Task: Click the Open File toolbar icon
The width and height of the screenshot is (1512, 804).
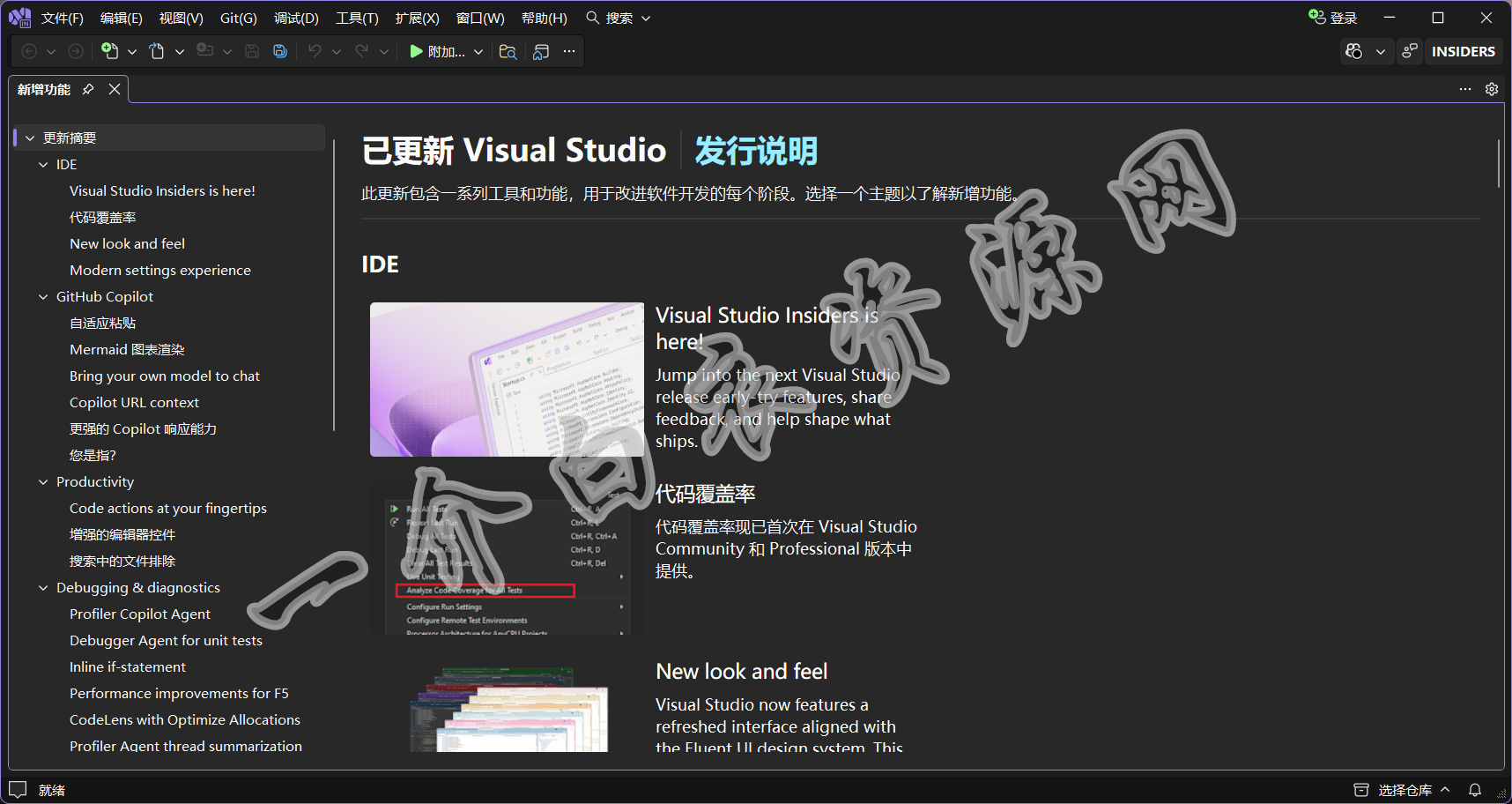Action: tap(157, 51)
